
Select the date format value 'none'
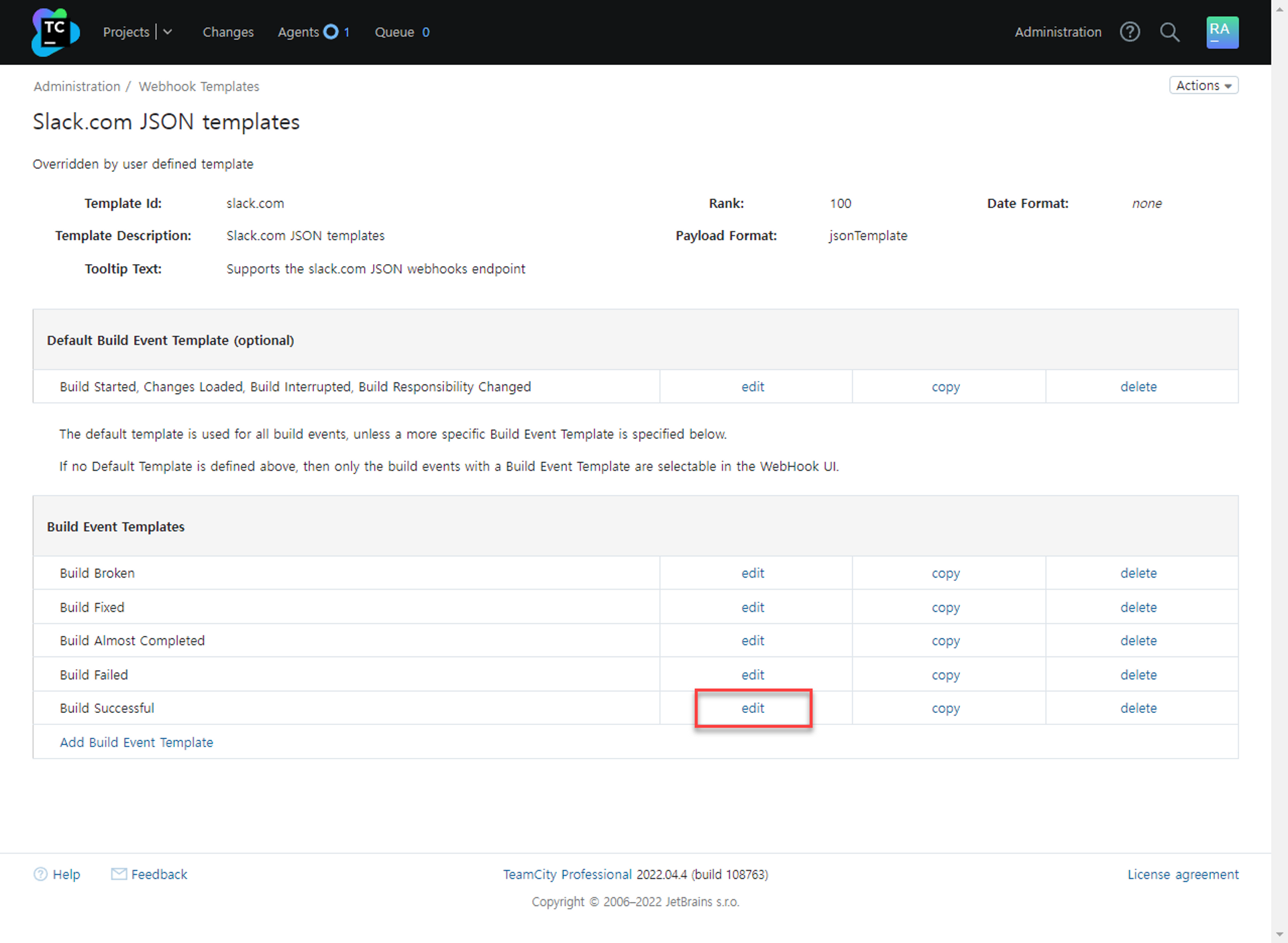(x=1147, y=203)
